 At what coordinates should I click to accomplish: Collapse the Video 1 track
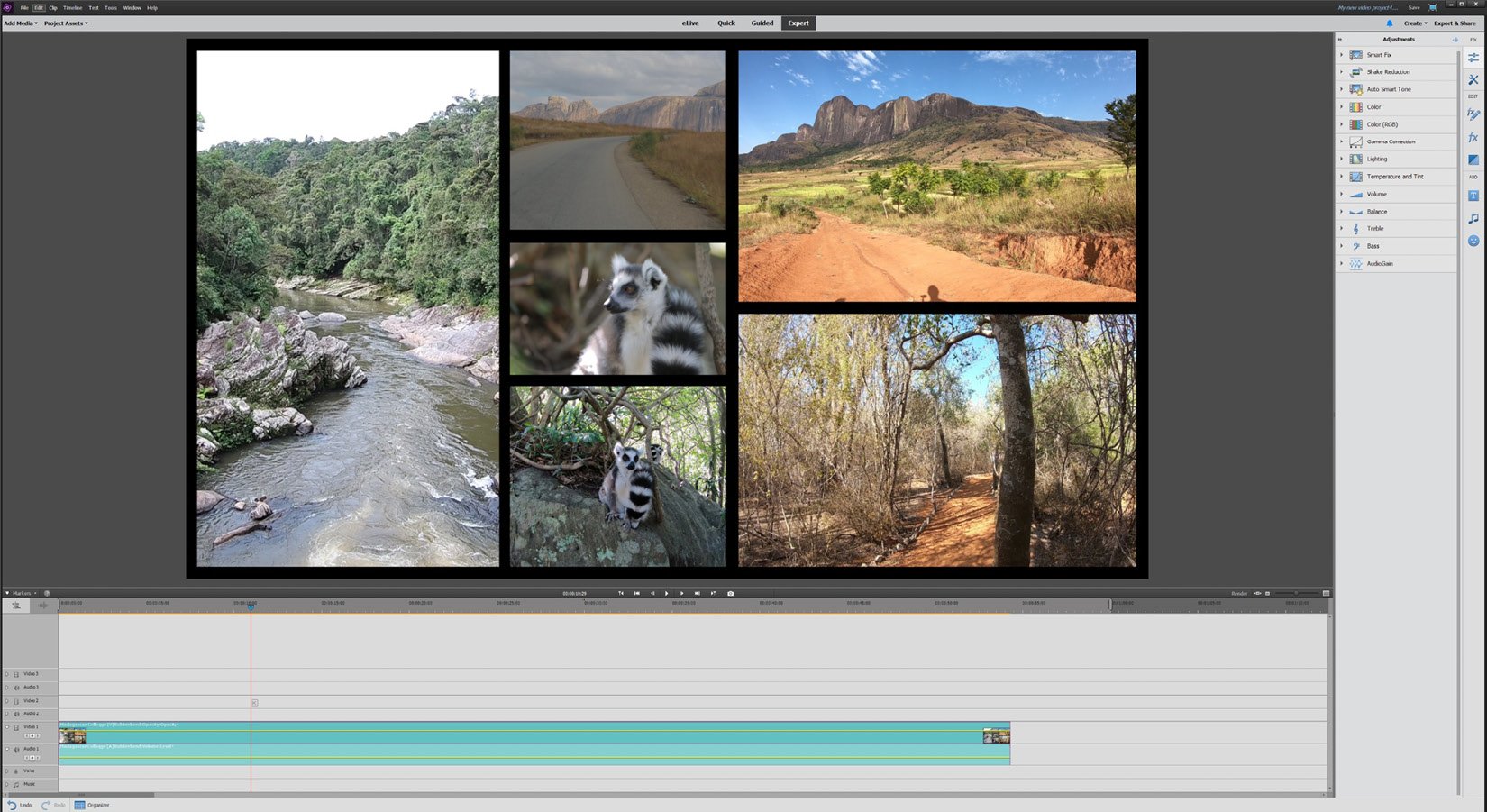coord(7,727)
